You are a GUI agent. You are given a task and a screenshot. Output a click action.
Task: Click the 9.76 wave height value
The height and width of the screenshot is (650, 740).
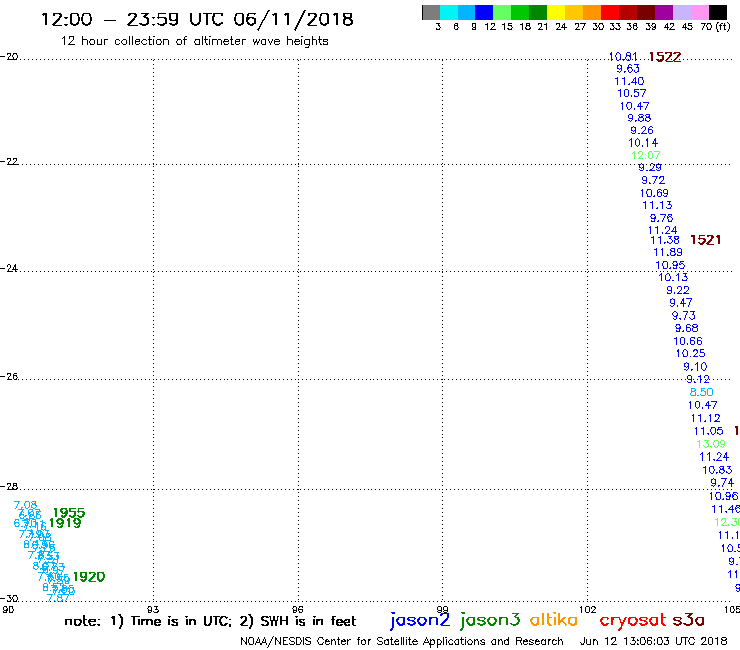click(x=661, y=218)
